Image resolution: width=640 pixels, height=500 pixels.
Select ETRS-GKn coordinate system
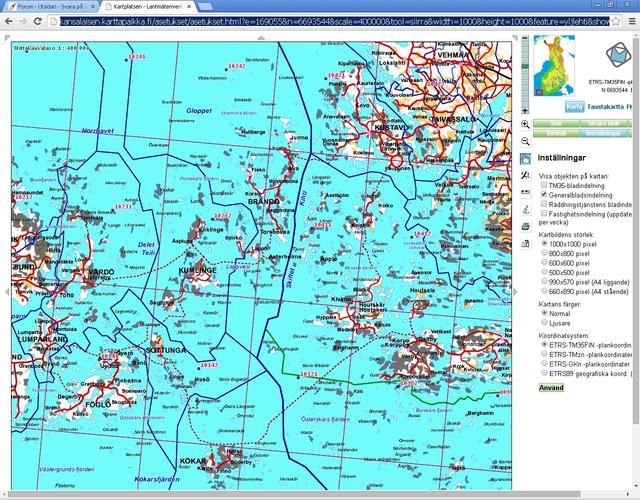coord(544,364)
